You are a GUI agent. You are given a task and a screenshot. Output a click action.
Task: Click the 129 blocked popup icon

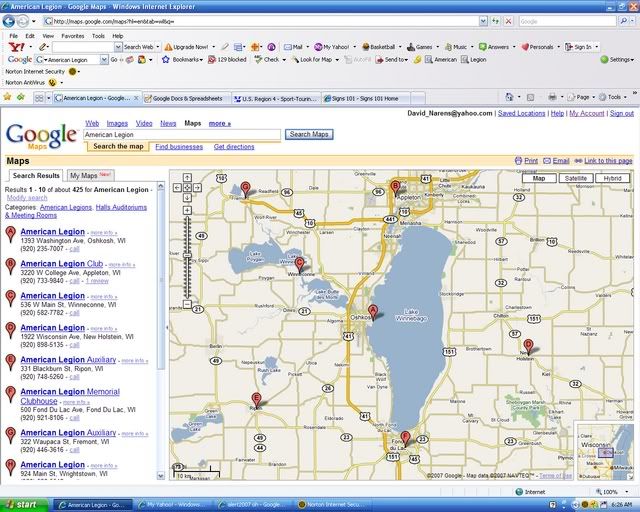pos(211,60)
